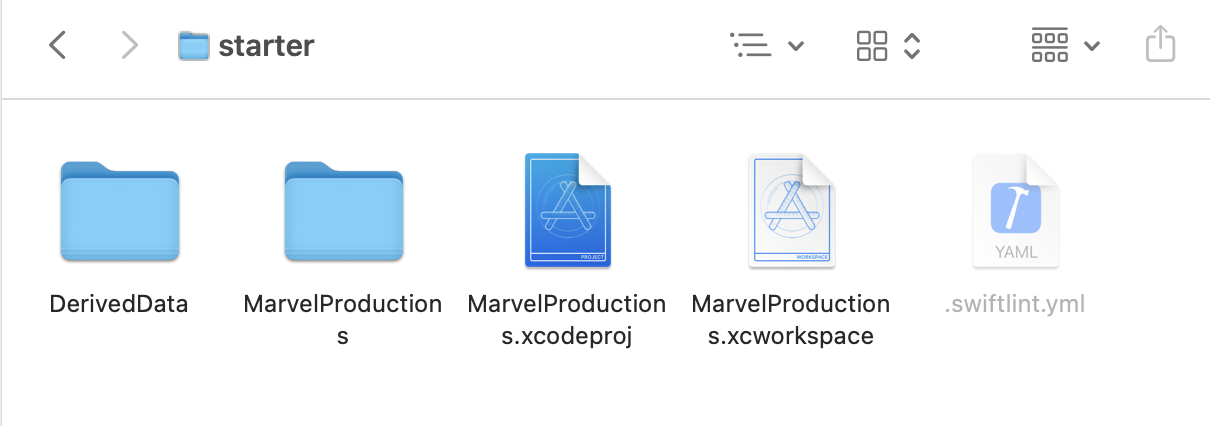
Task: Click the chevron beside the list view icon
Action: pos(796,46)
